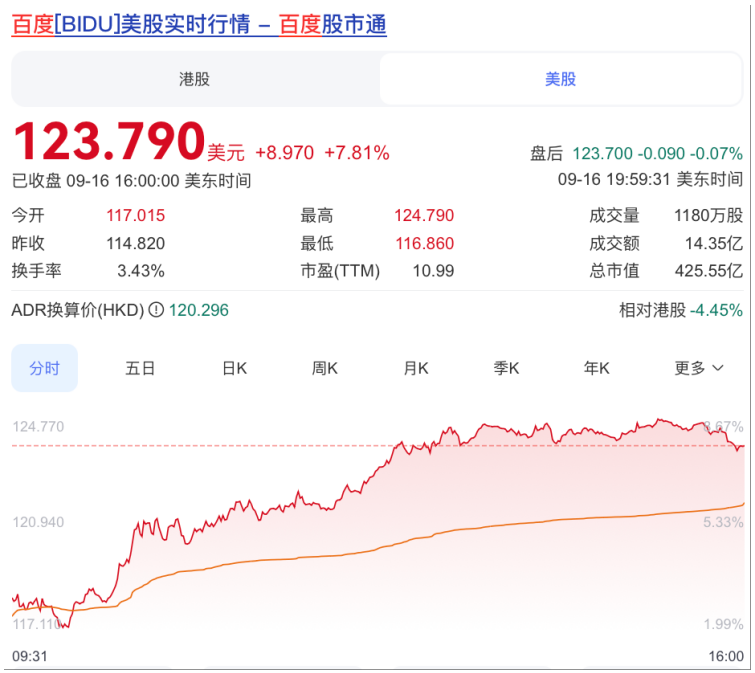Show the 日K candlestick chart
The width and height of the screenshot is (755, 673).
pos(234,368)
